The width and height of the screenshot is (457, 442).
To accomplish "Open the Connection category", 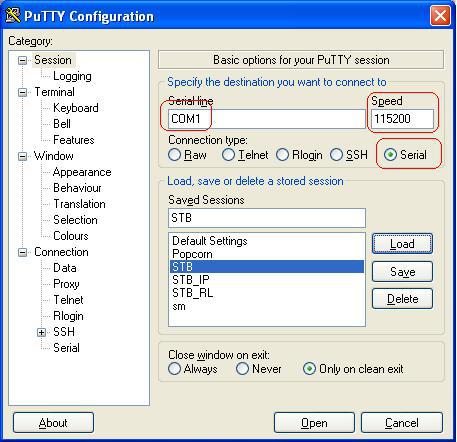I will 61,252.
